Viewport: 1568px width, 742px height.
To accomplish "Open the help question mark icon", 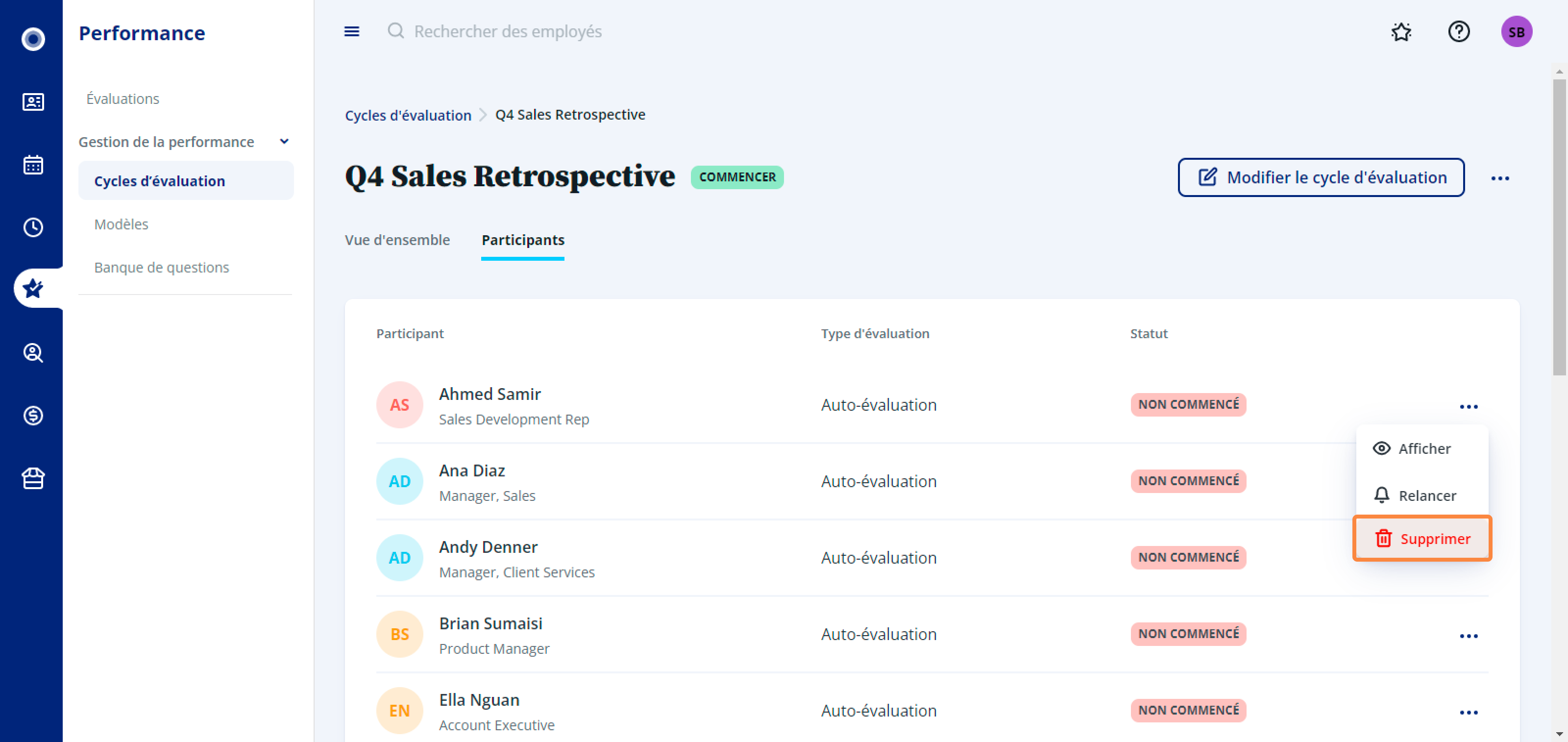I will [1458, 31].
